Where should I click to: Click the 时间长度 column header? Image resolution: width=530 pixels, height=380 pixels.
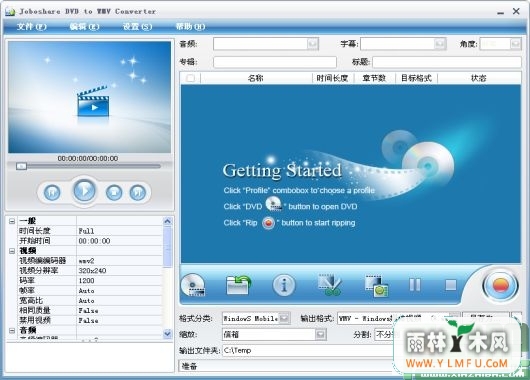(333, 78)
